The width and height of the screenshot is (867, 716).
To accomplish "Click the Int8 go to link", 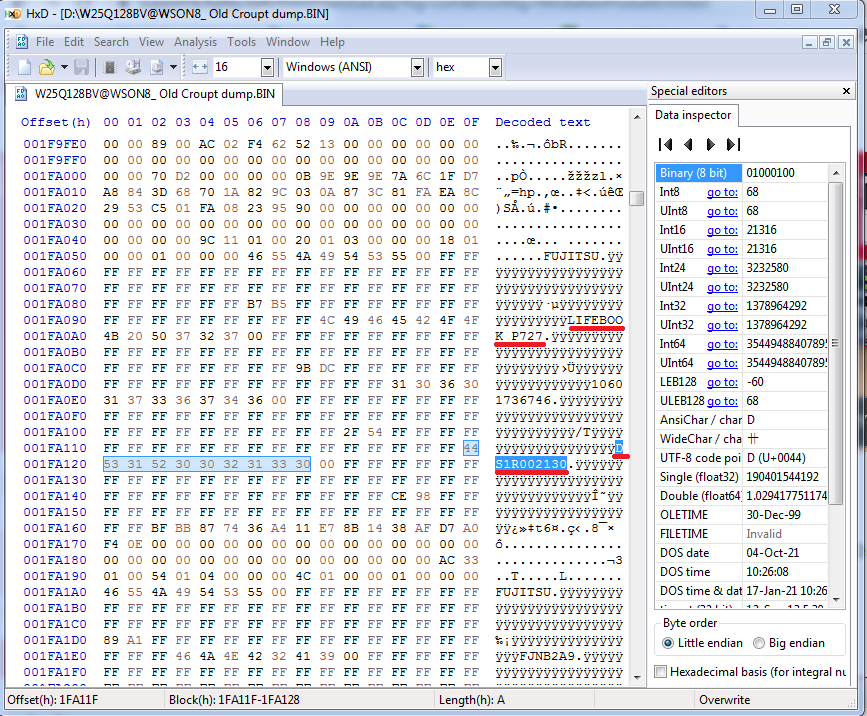I will coord(722,192).
